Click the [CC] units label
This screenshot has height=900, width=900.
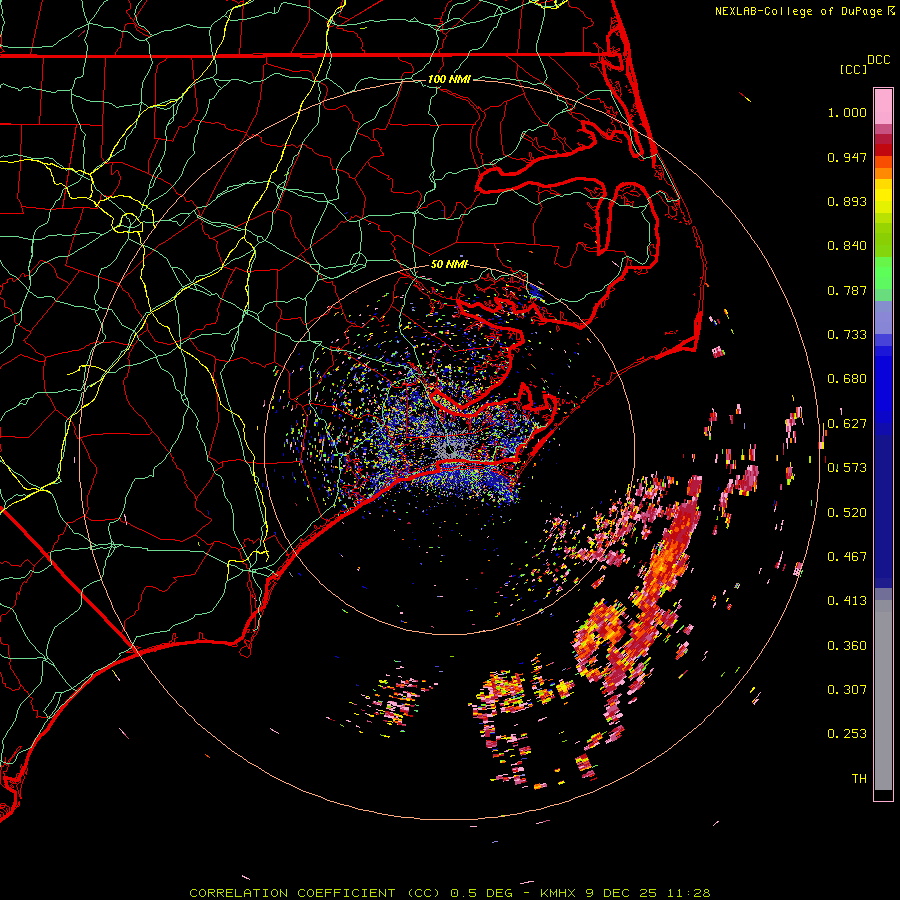[853, 69]
